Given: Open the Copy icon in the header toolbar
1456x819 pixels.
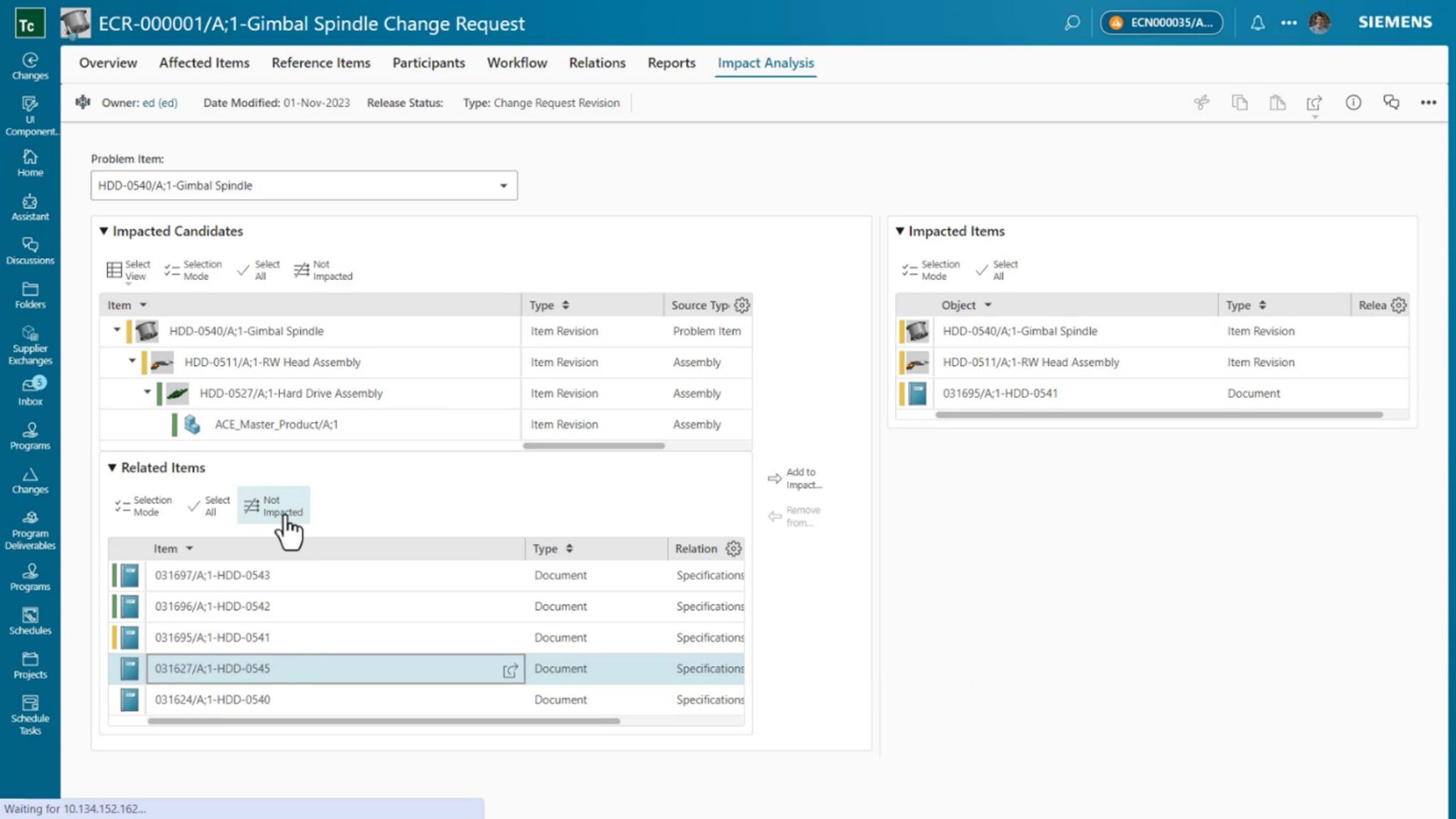Looking at the screenshot, I should pos(1240,102).
